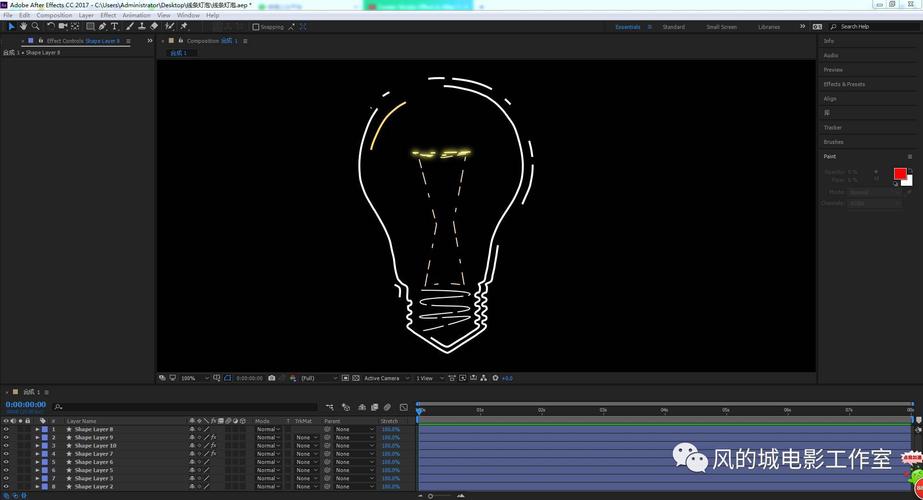
Task: Click the snapshot camera icon below the viewer
Action: 272,378
